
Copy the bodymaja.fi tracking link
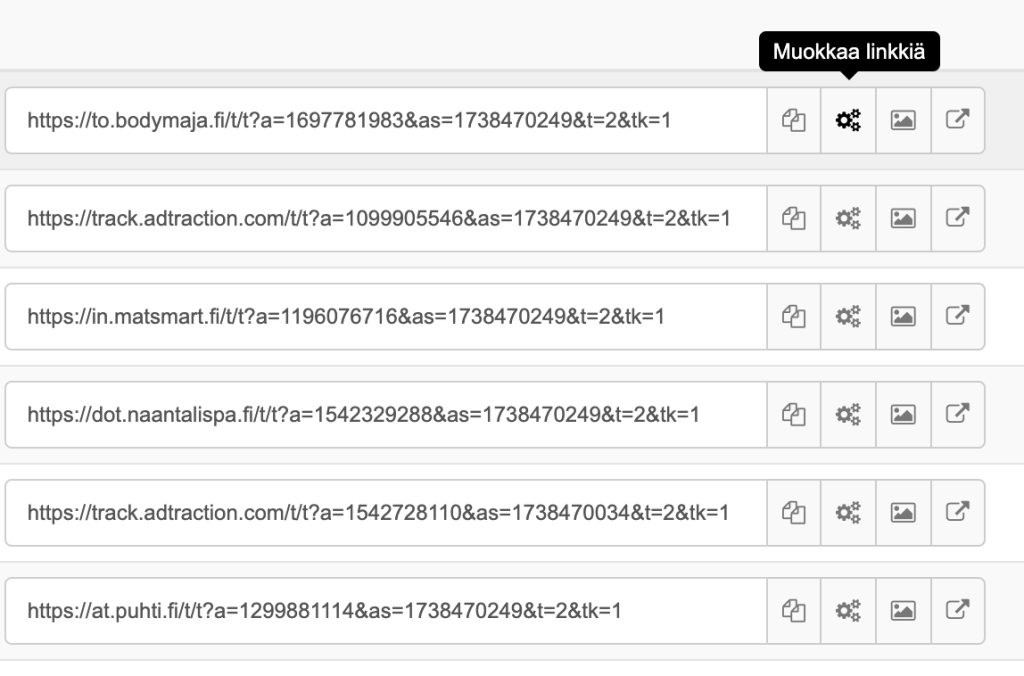[794, 121]
